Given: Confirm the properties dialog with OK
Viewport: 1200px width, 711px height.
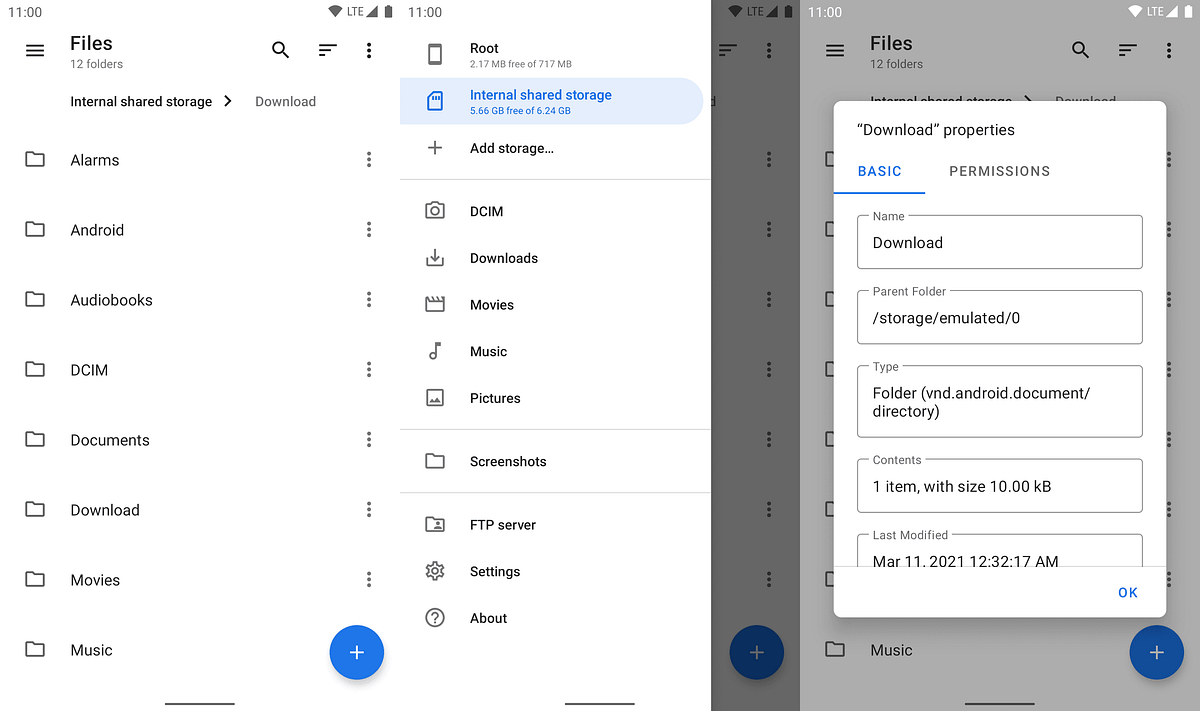Looking at the screenshot, I should click(x=1128, y=592).
